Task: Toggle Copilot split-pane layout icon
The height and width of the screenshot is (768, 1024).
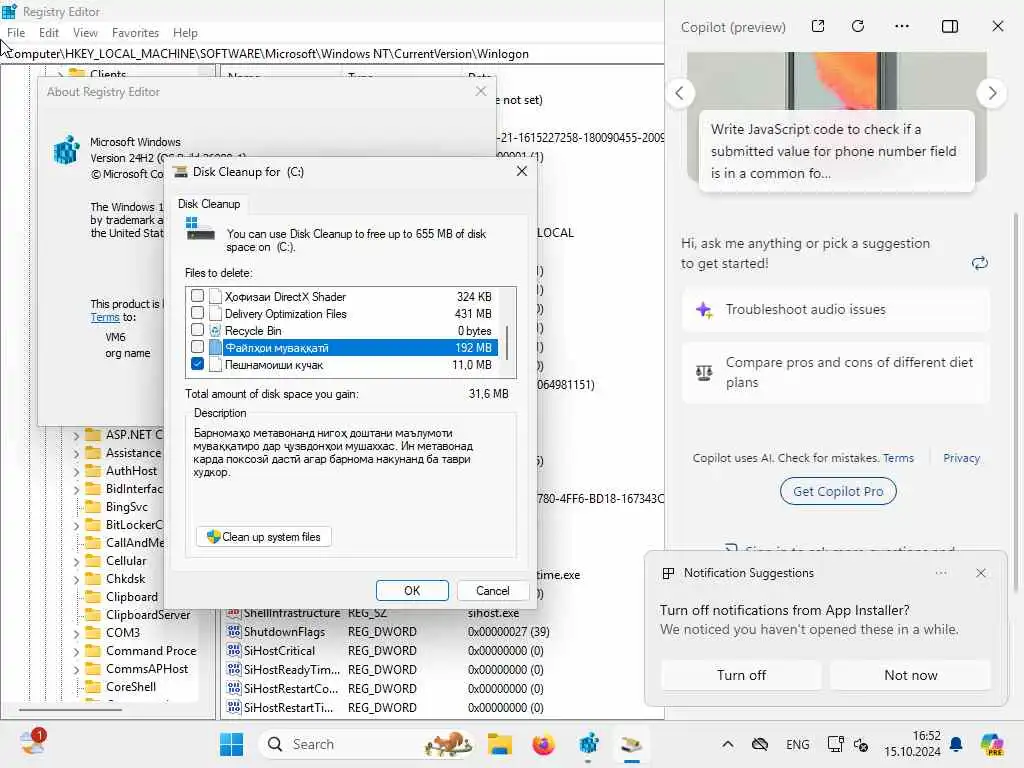Action: 950,26
